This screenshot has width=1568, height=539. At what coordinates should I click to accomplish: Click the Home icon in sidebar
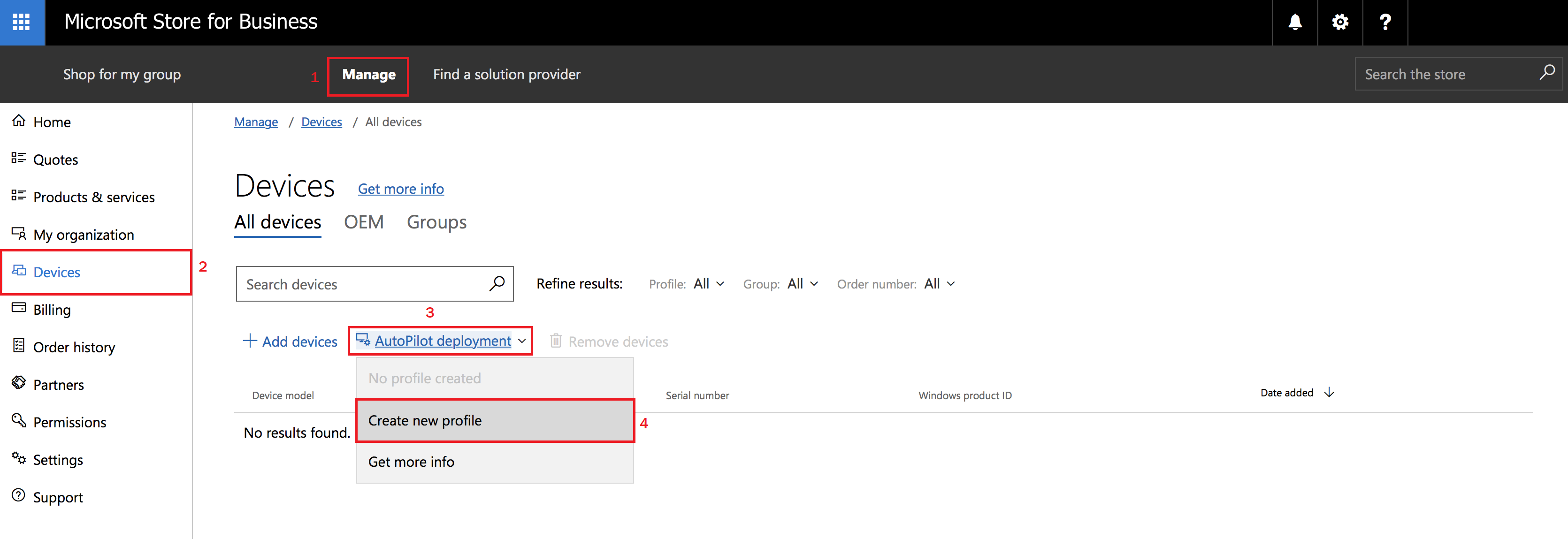[x=19, y=121]
